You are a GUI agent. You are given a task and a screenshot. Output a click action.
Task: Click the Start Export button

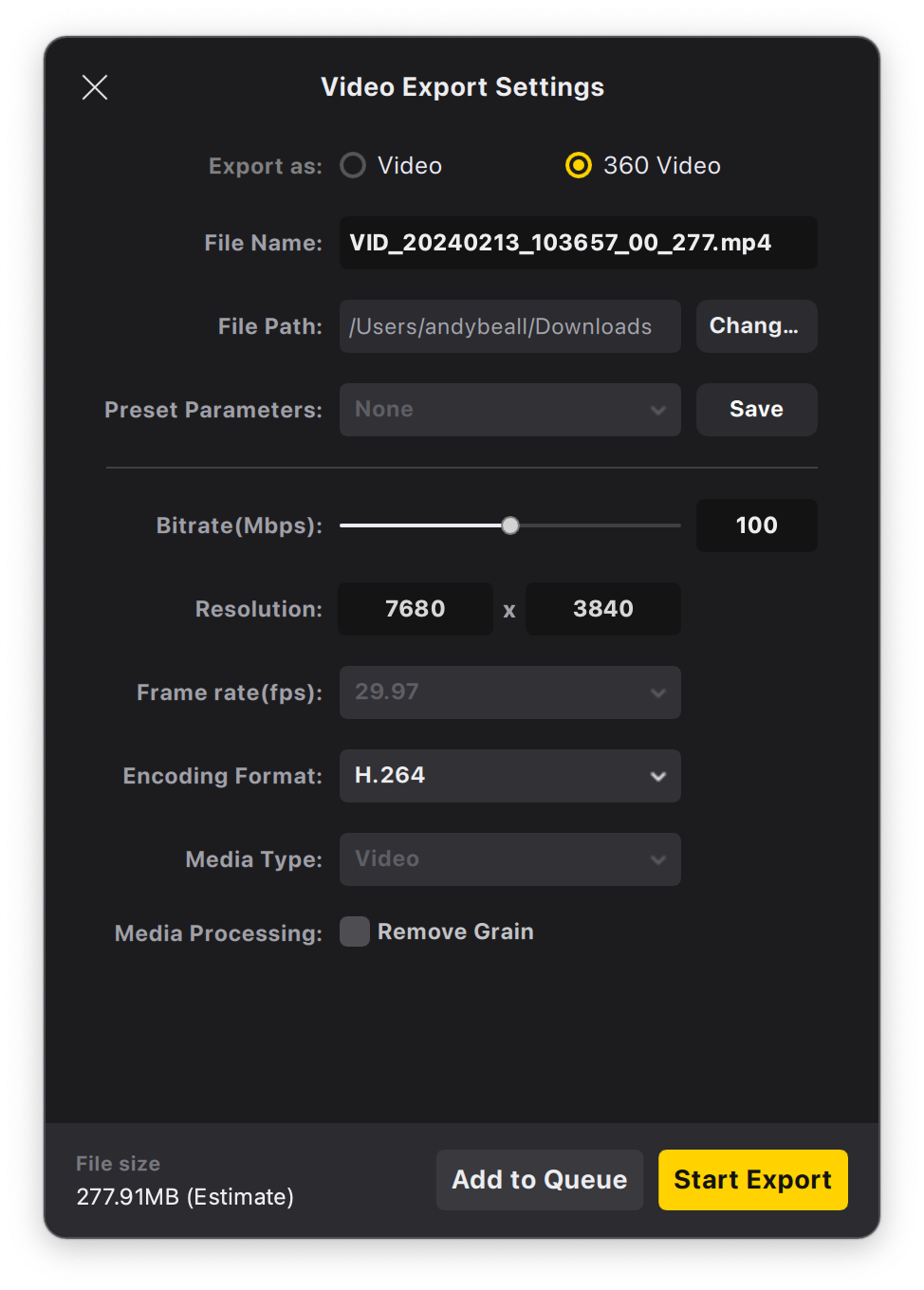[752, 1180]
